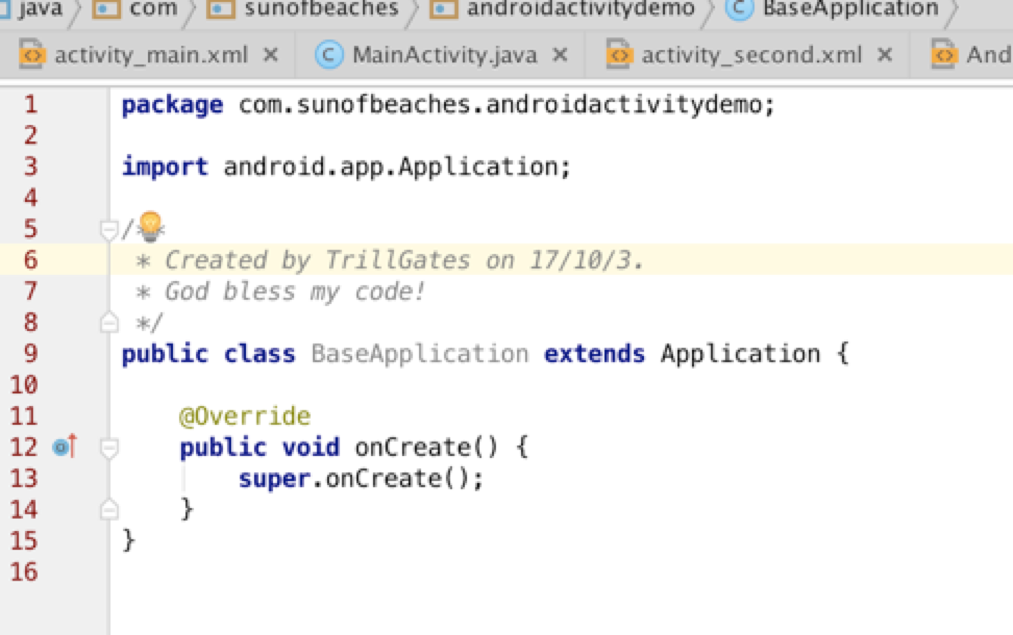Click the 'God bless my code!' comment
This screenshot has height=635, width=1013.
280,292
